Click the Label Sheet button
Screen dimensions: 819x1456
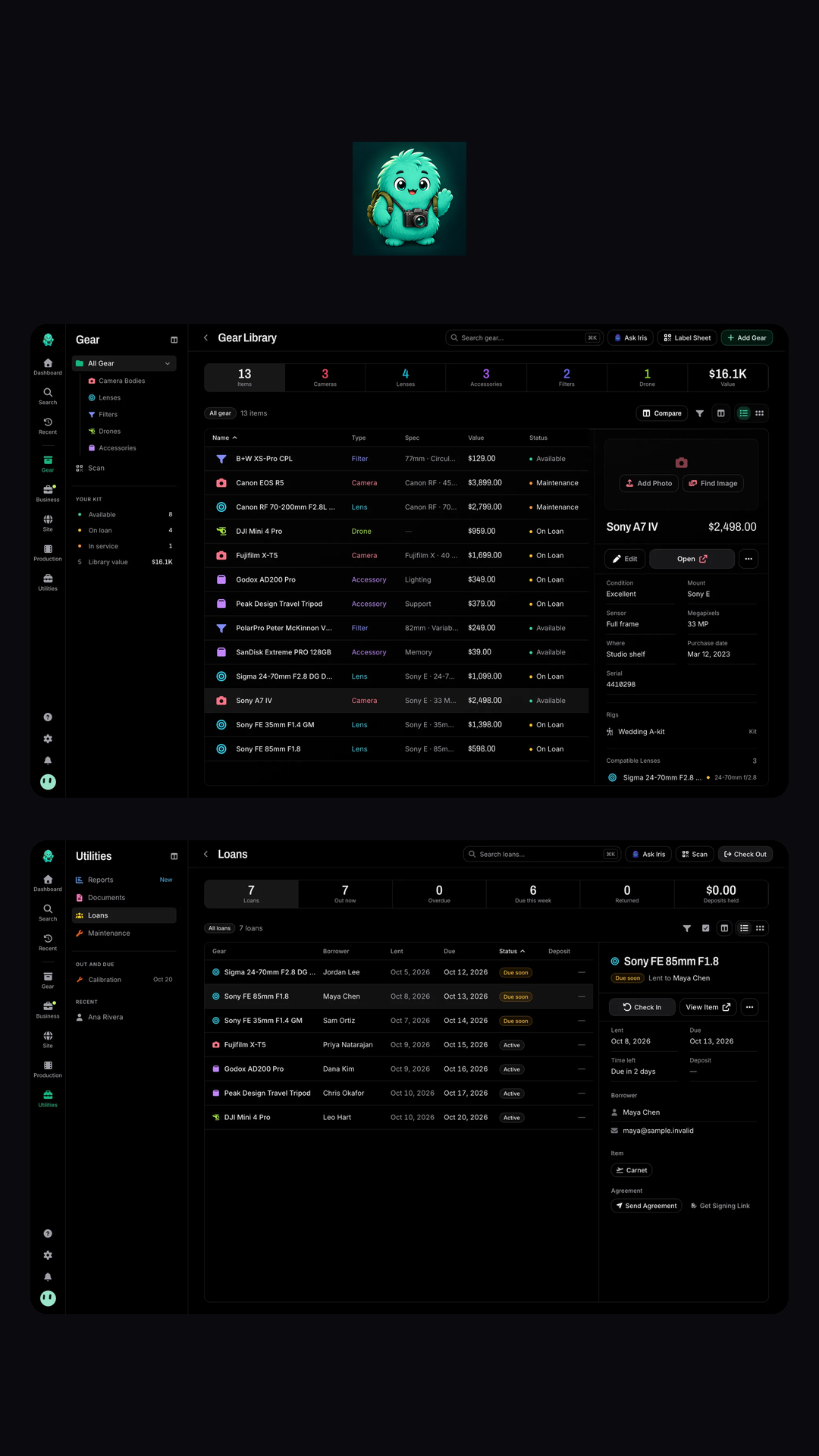coord(688,337)
